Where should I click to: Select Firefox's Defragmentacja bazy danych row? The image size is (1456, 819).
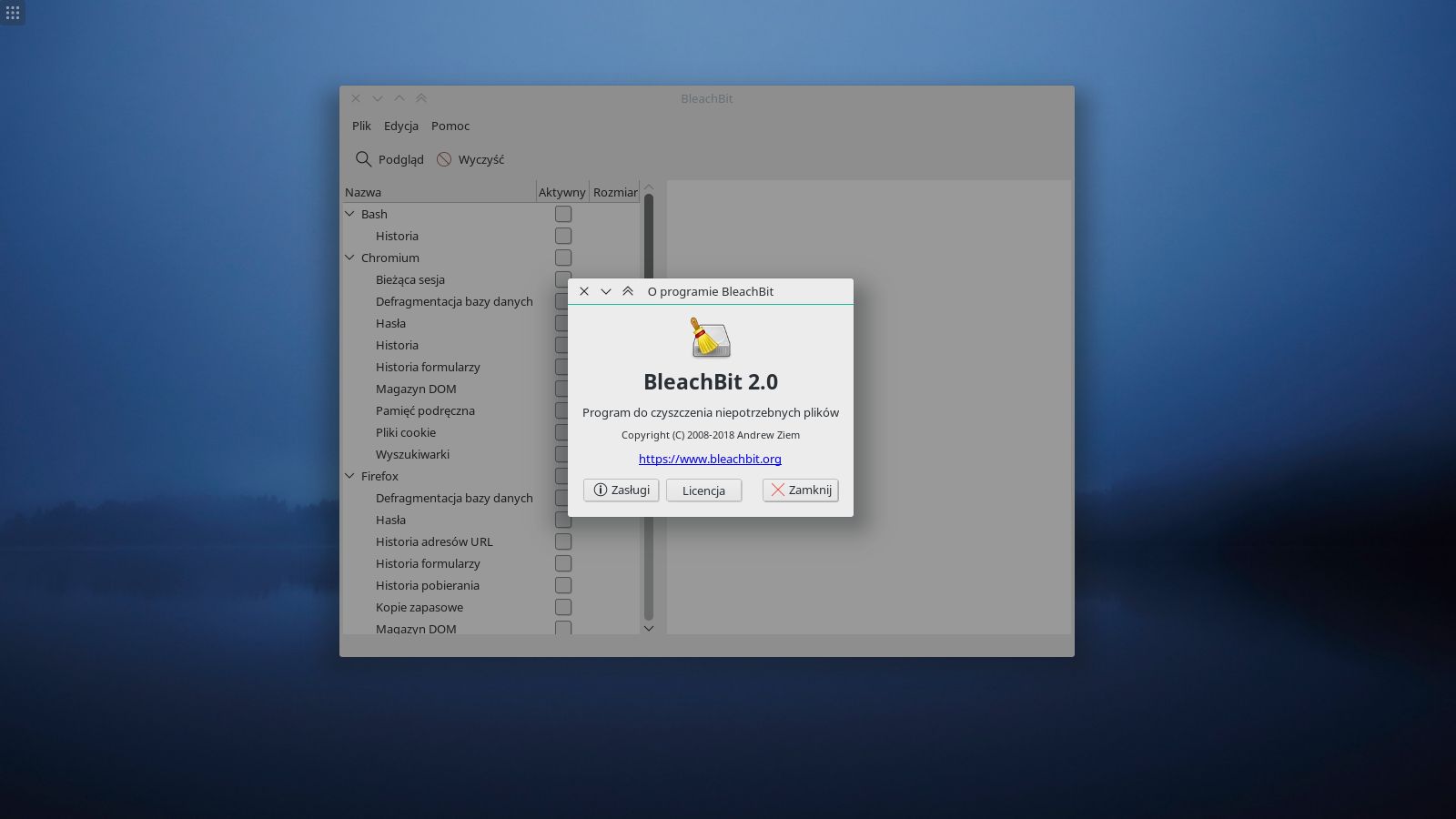pos(454,498)
